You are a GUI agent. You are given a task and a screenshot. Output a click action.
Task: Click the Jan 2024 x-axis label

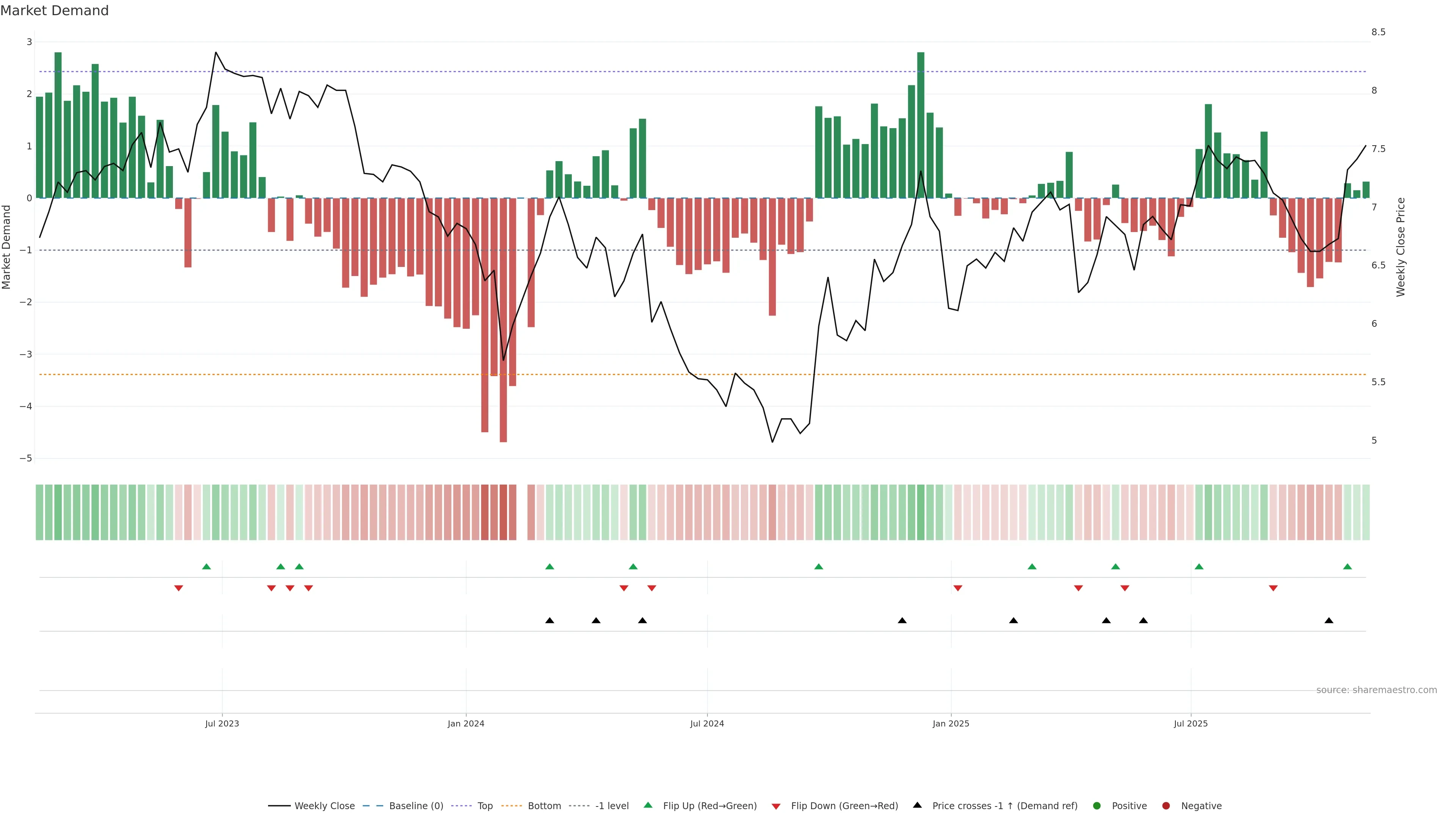pos(466,723)
